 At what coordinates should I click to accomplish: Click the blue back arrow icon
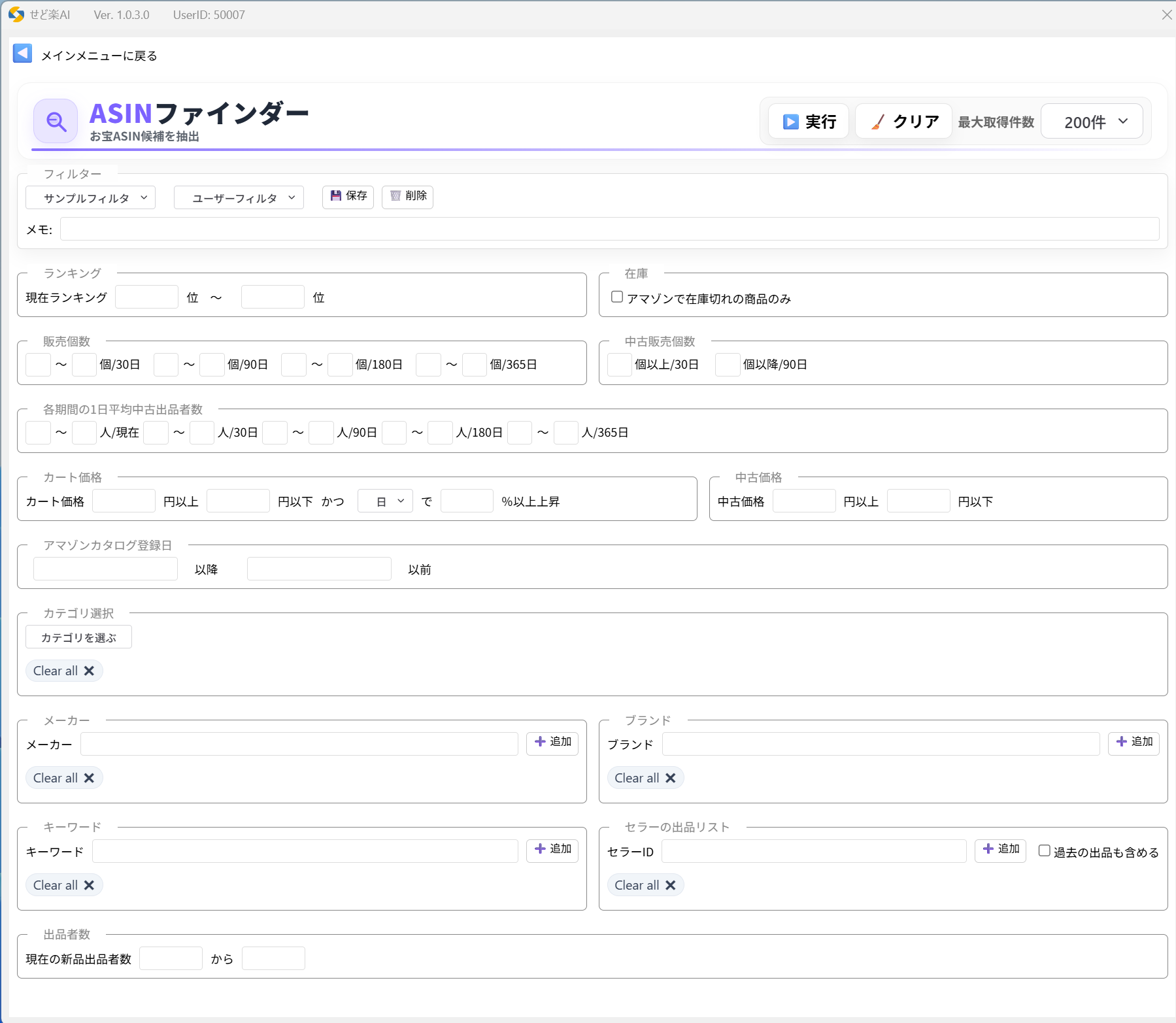[22, 54]
